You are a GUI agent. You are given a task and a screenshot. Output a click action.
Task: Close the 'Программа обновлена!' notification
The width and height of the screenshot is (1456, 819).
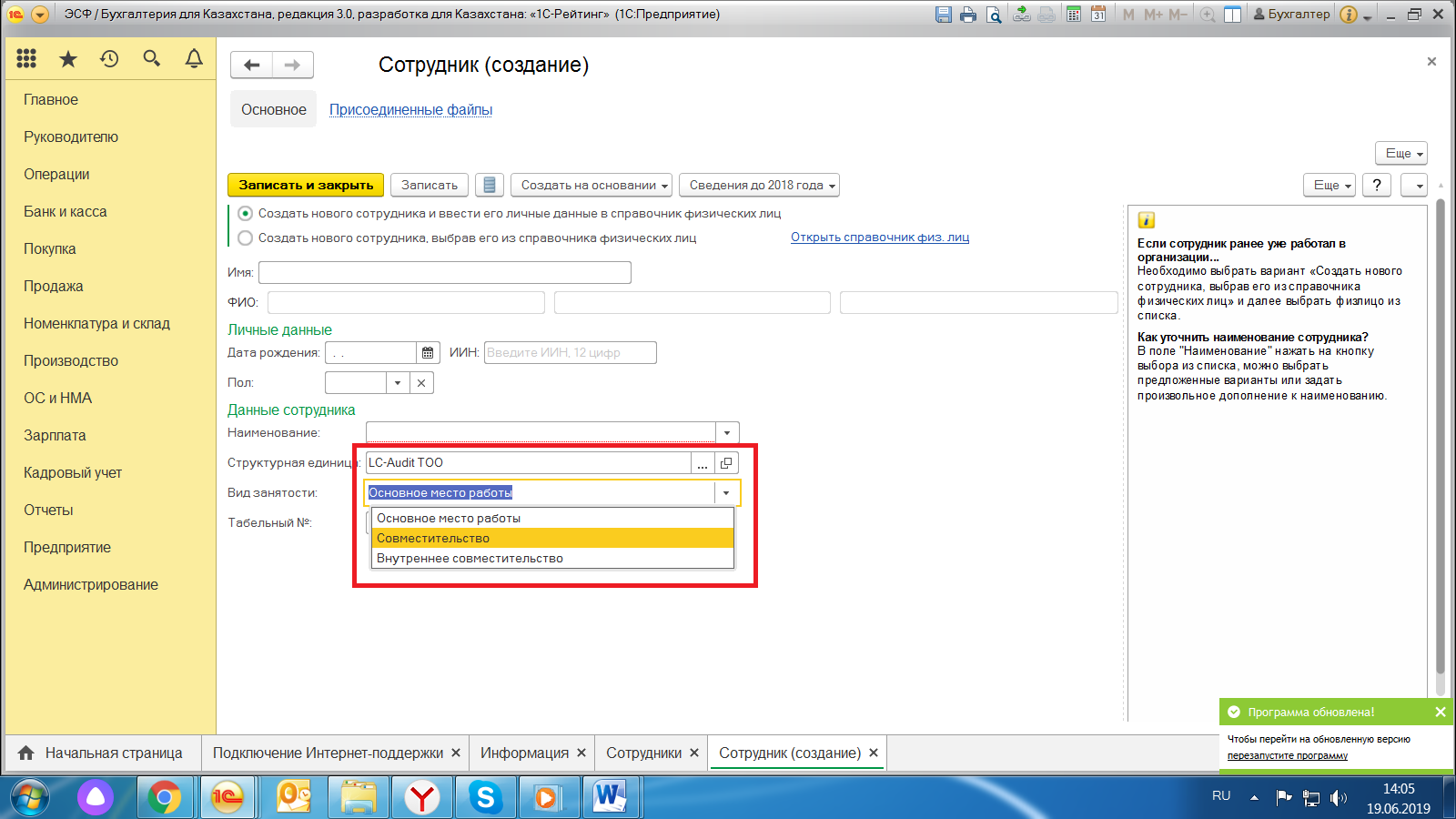[1441, 713]
